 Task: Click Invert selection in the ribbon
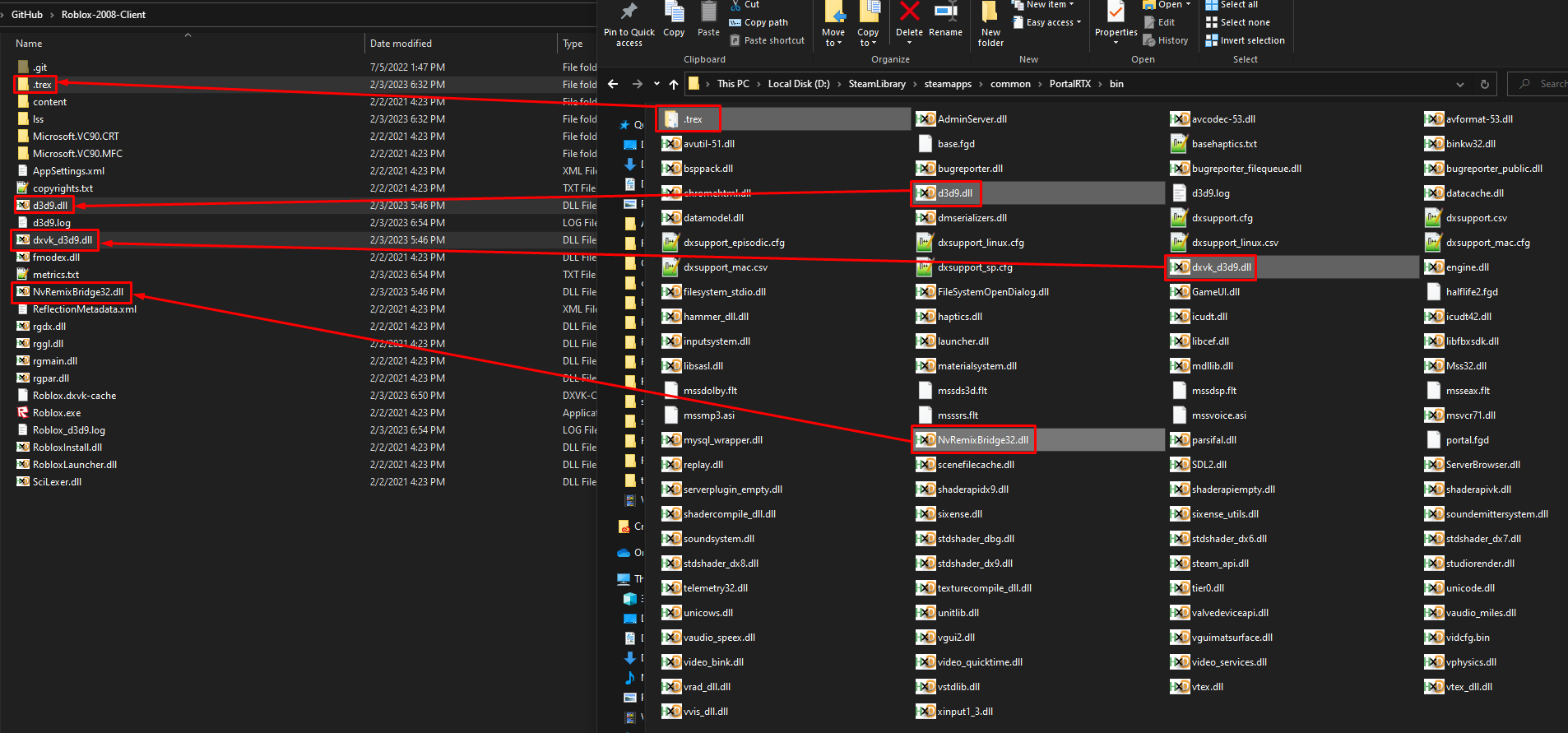tap(1245, 40)
